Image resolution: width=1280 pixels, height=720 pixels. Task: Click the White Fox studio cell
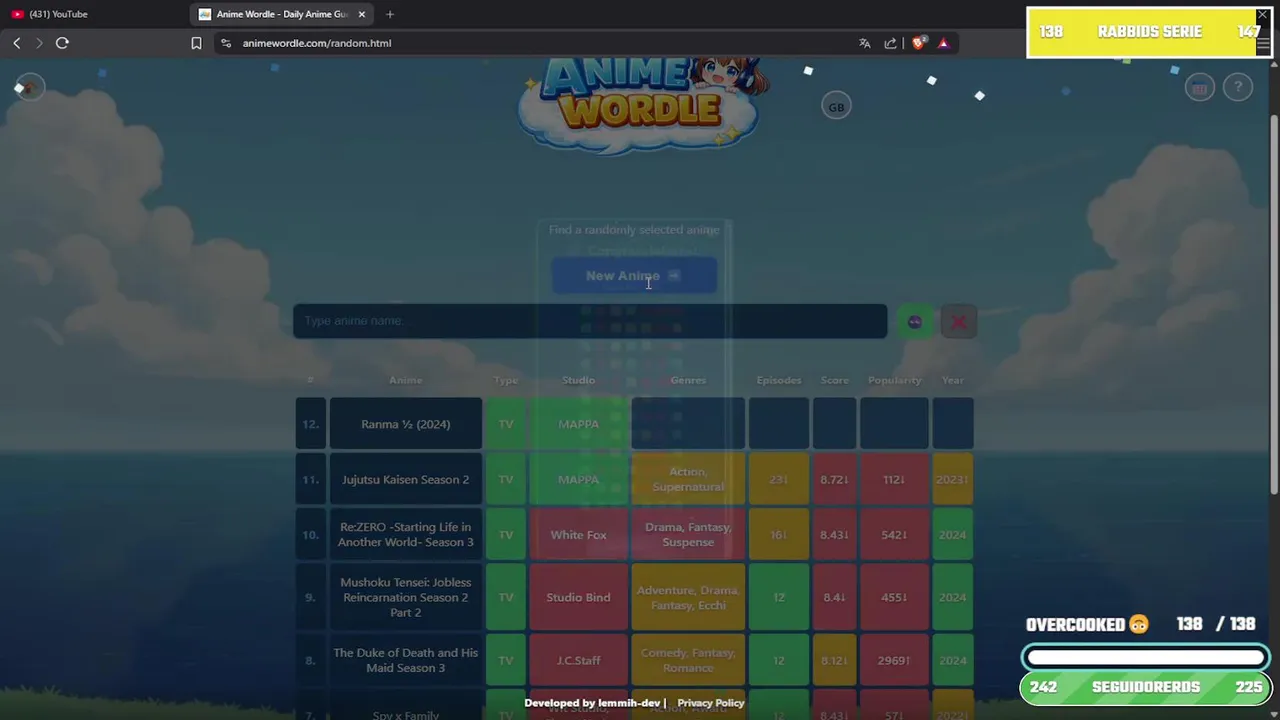(x=578, y=535)
